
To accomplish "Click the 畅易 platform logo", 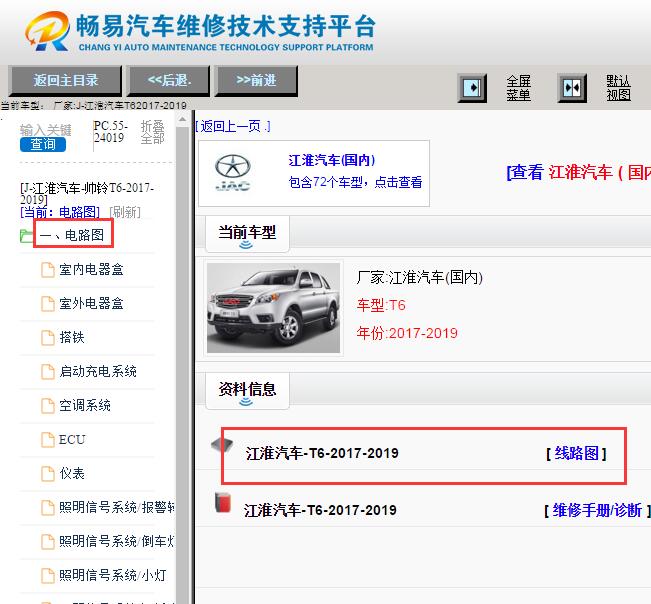I will click(200, 31).
